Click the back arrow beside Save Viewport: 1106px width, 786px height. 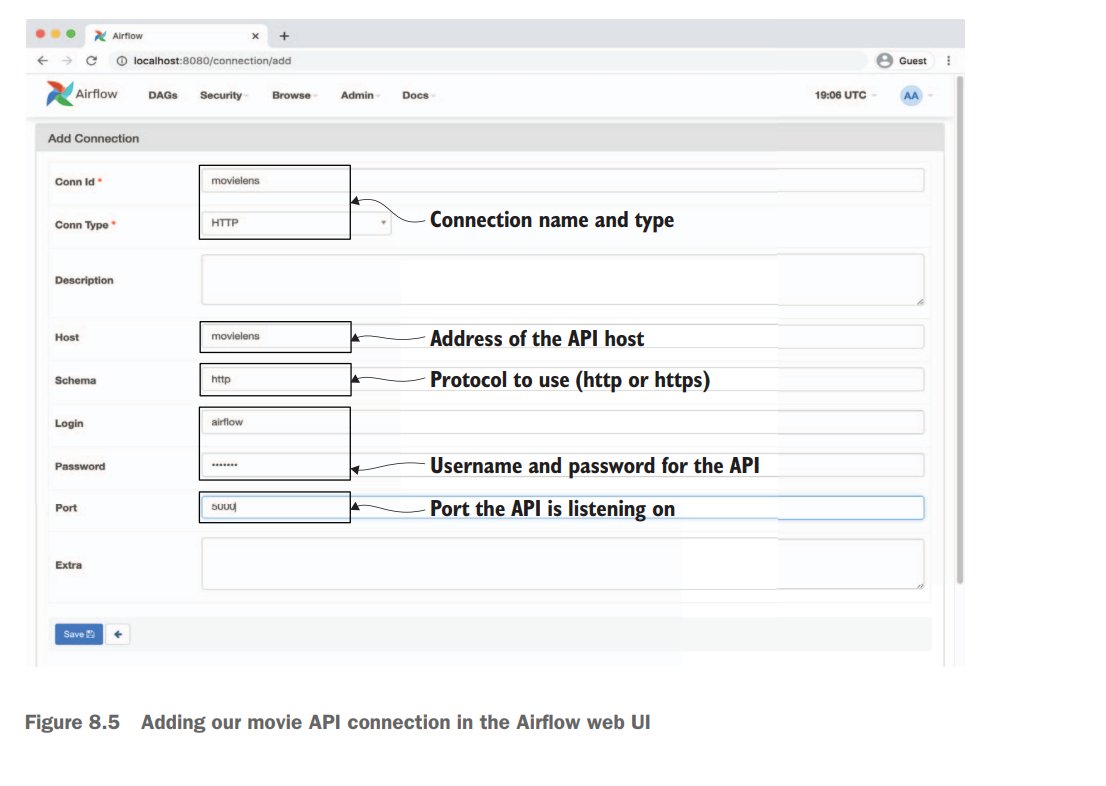(x=118, y=634)
